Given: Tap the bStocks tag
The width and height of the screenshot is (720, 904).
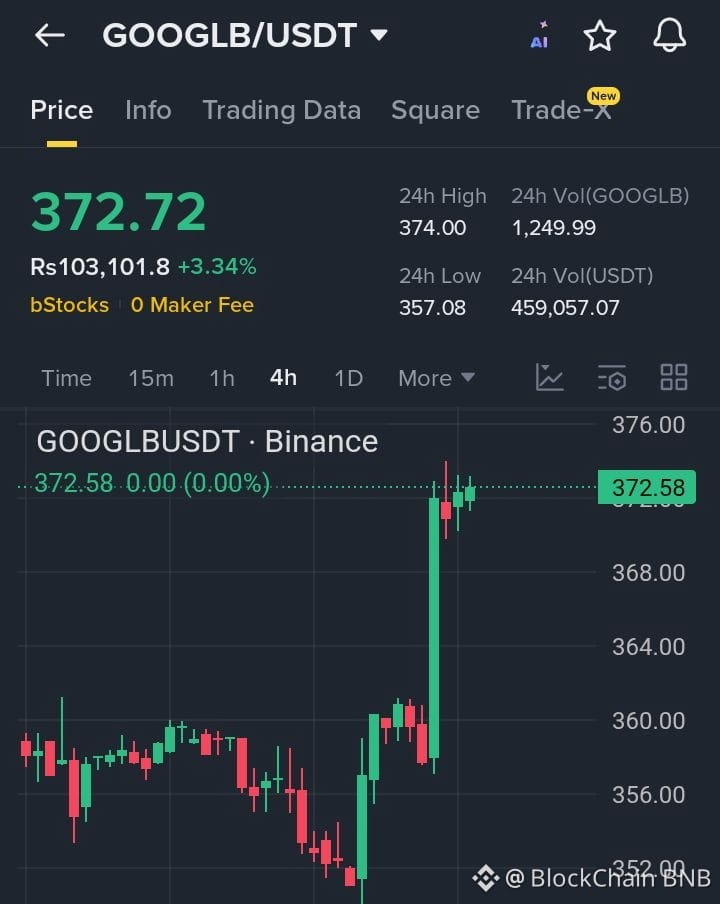Looking at the screenshot, I should (x=69, y=305).
